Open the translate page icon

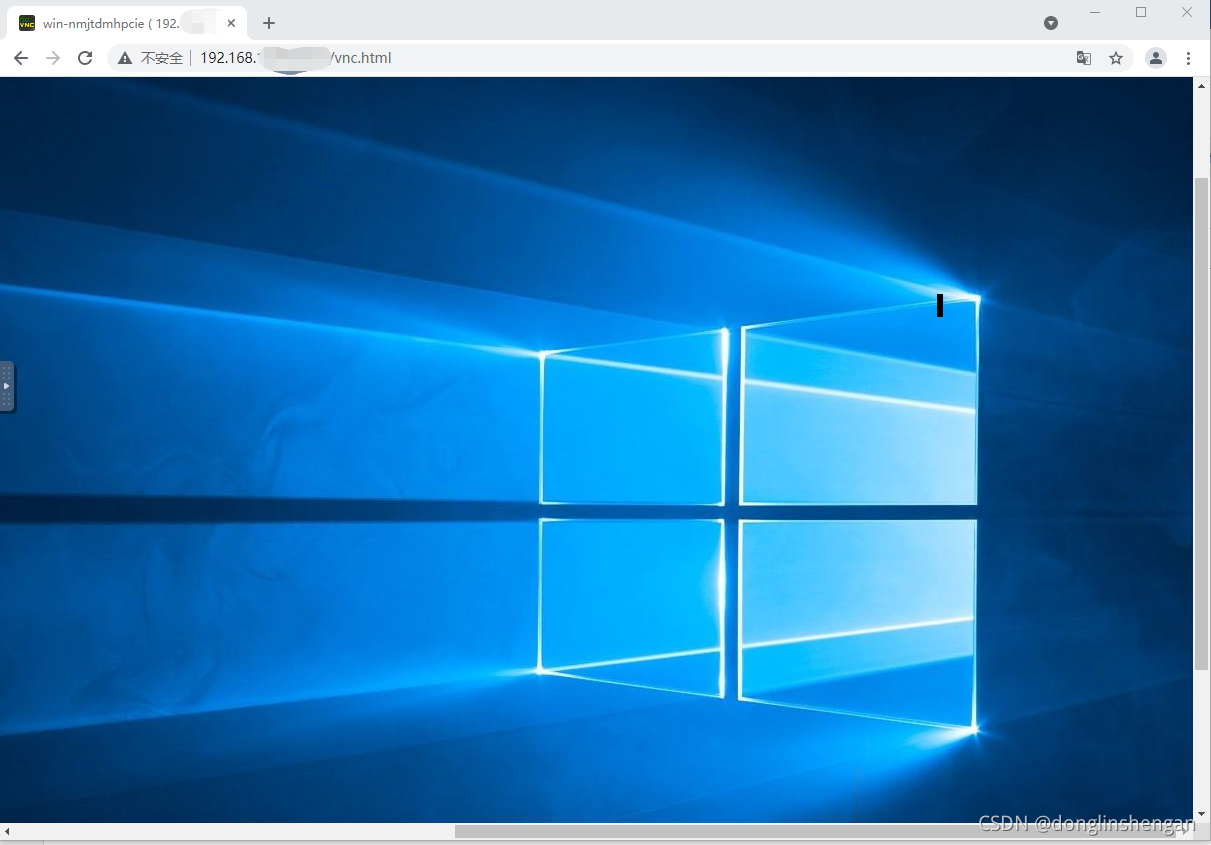pyautogui.click(x=1084, y=58)
